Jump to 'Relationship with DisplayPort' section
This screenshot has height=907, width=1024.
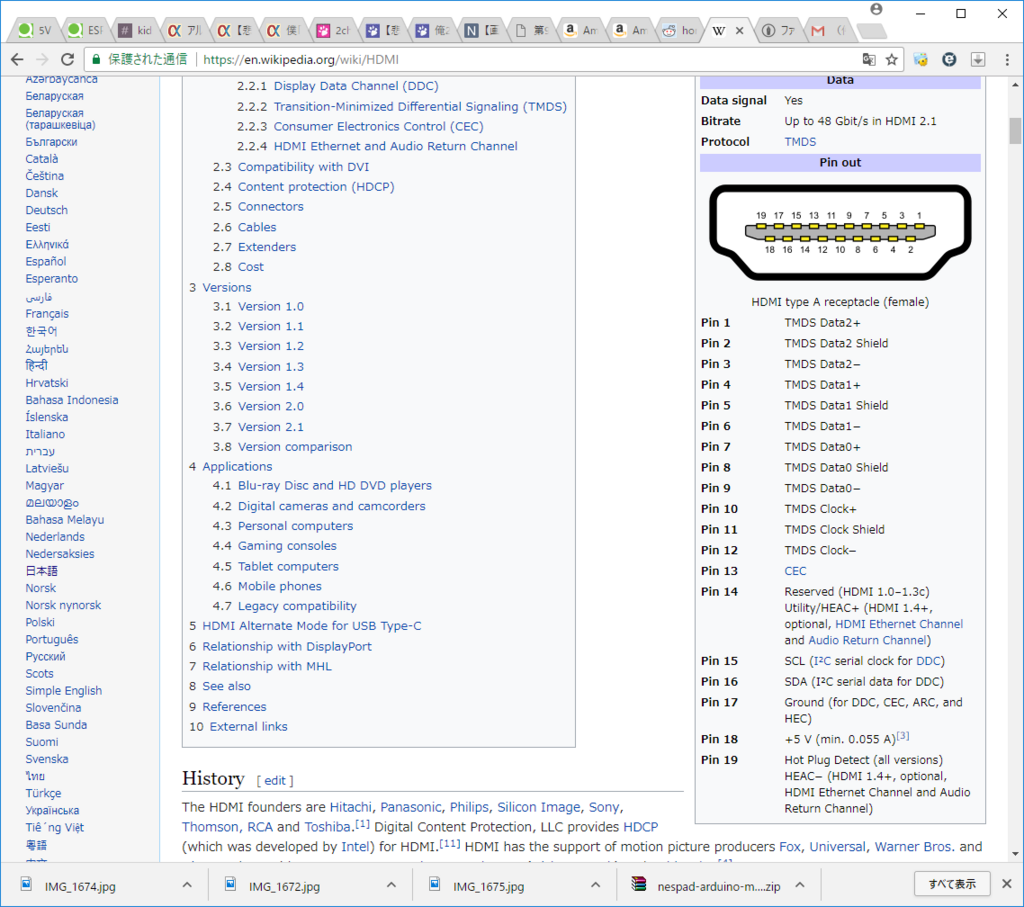tap(287, 646)
